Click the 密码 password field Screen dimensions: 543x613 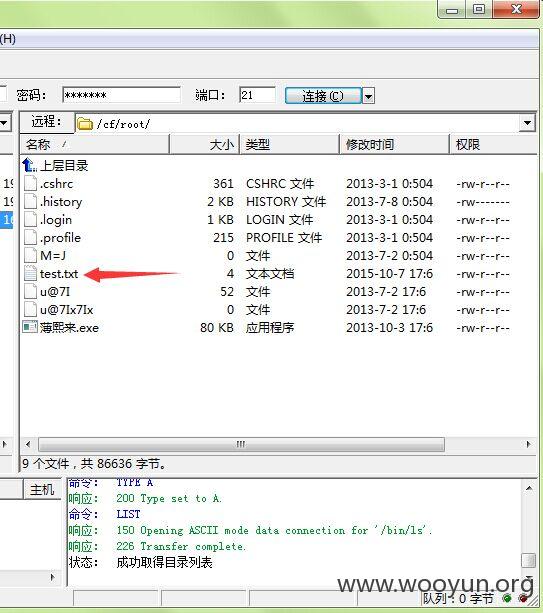tap(121, 95)
